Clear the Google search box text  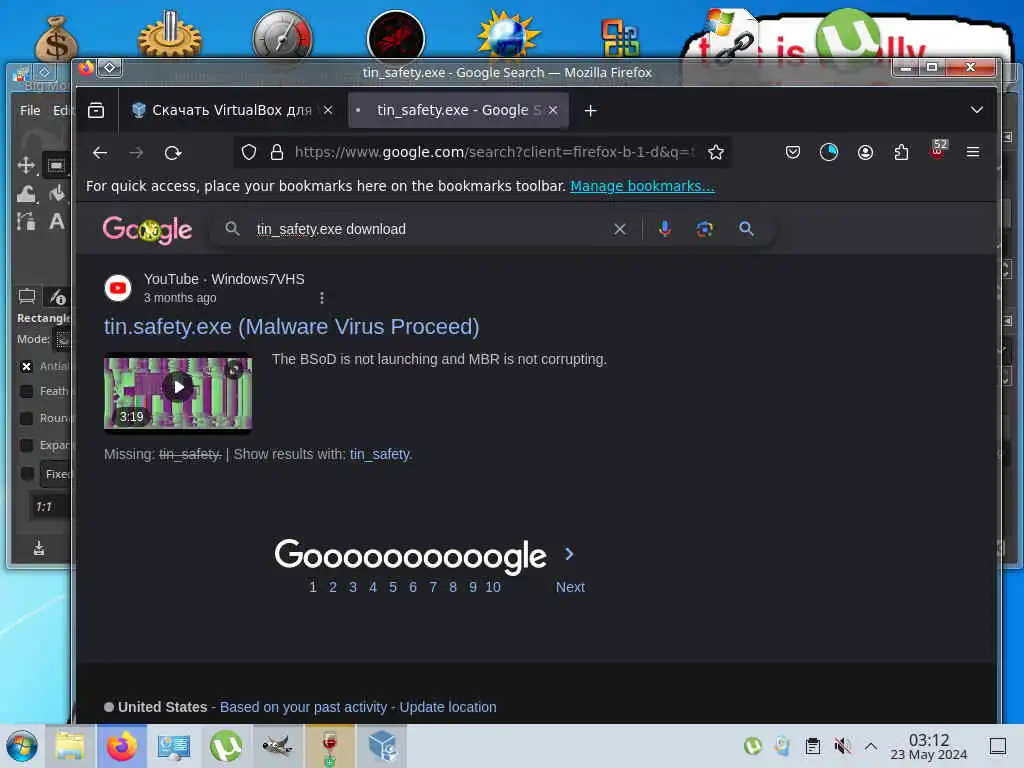[620, 229]
